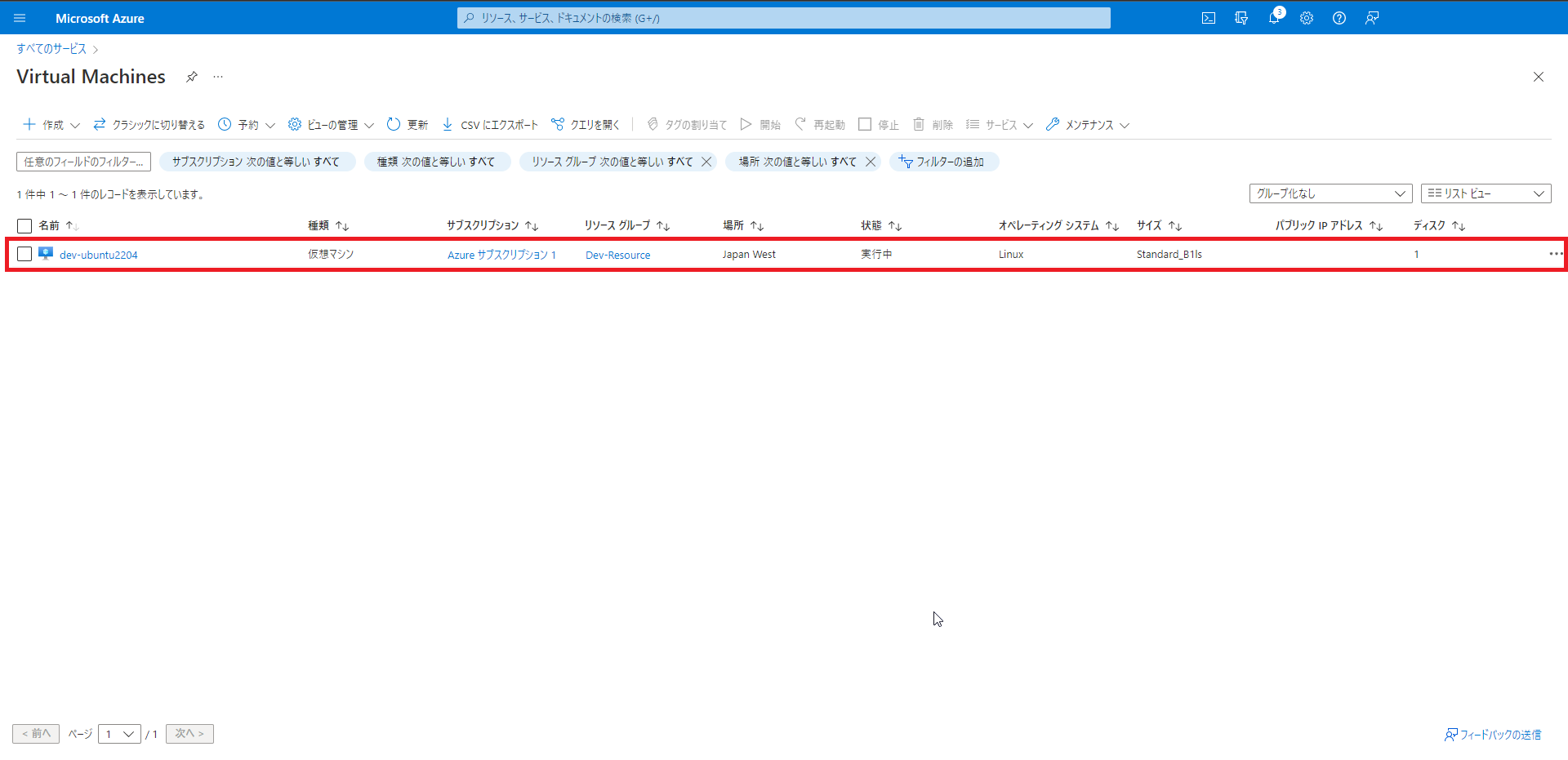This screenshot has height=760, width=1568.
Task: Open the サービス services menu
Action: (x=1000, y=125)
